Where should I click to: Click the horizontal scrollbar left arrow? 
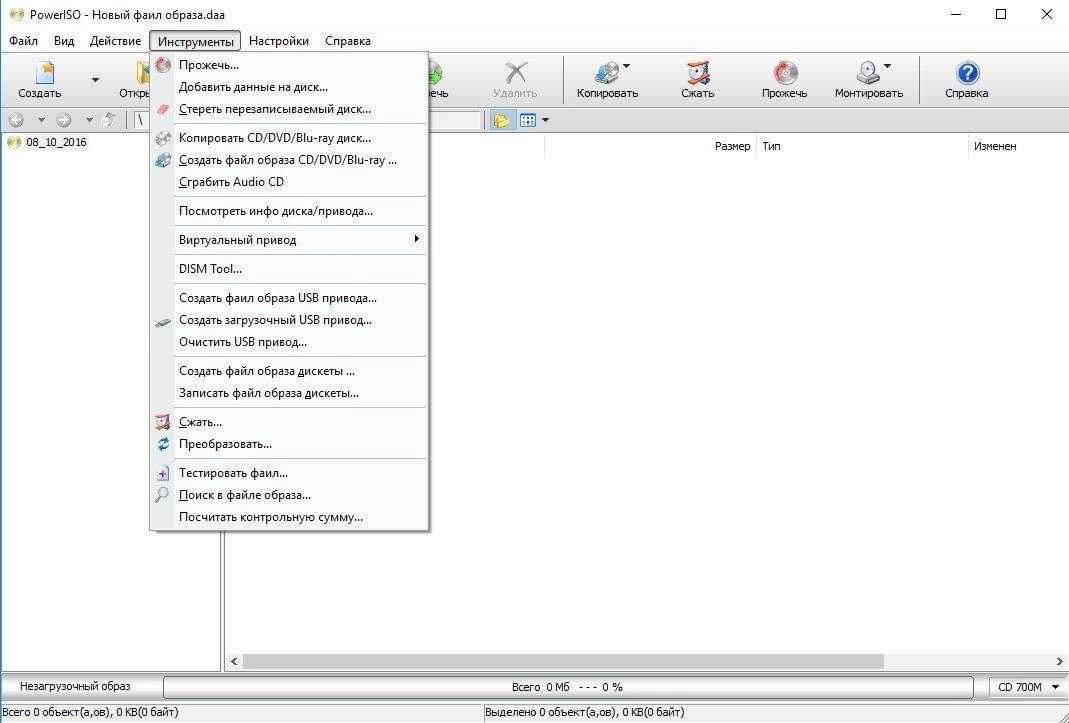(234, 662)
